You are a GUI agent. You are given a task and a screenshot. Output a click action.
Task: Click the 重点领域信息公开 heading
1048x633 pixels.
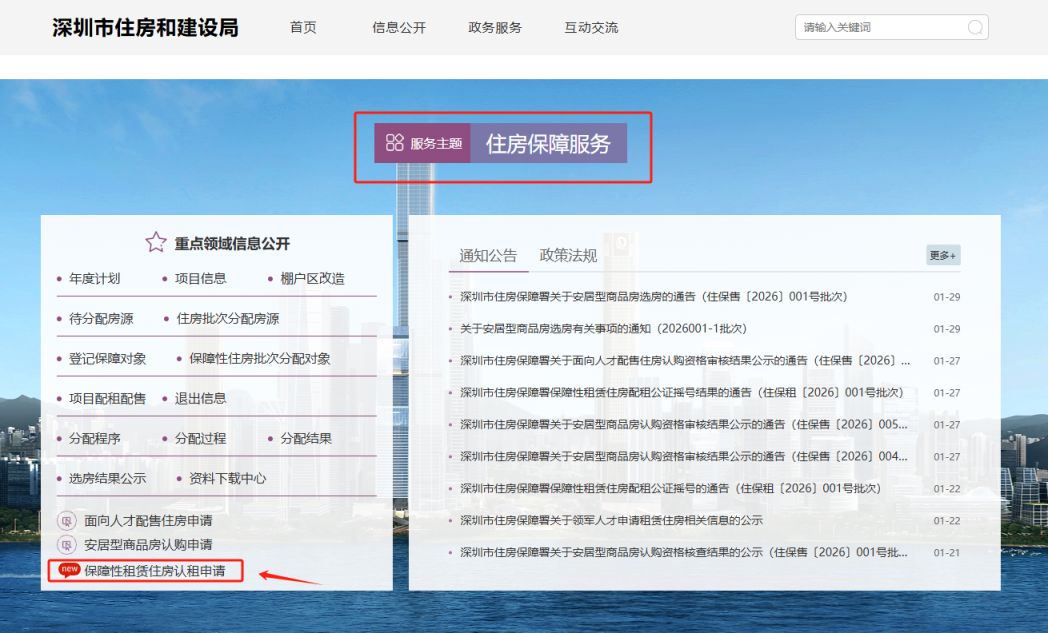pos(232,243)
